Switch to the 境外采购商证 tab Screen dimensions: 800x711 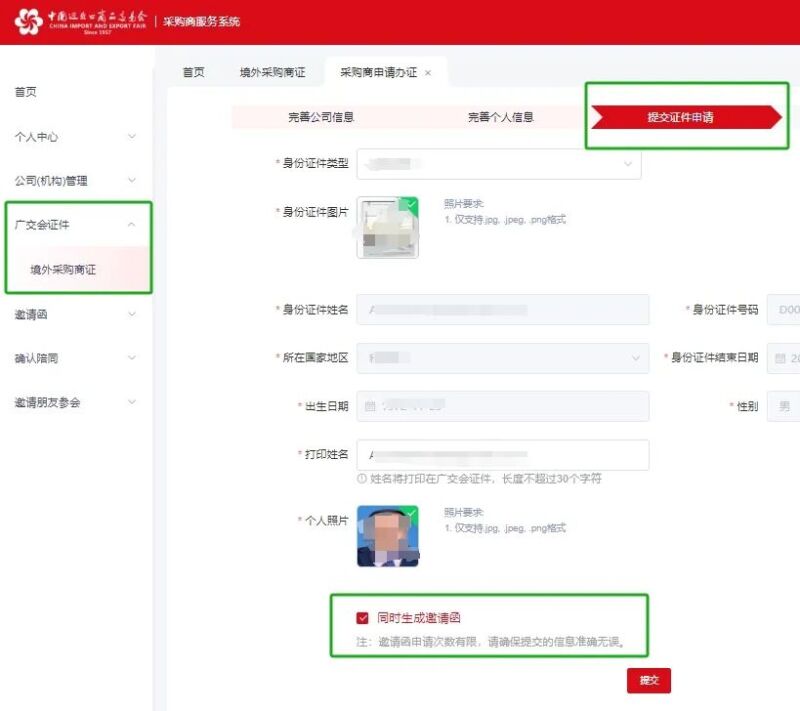click(x=272, y=73)
